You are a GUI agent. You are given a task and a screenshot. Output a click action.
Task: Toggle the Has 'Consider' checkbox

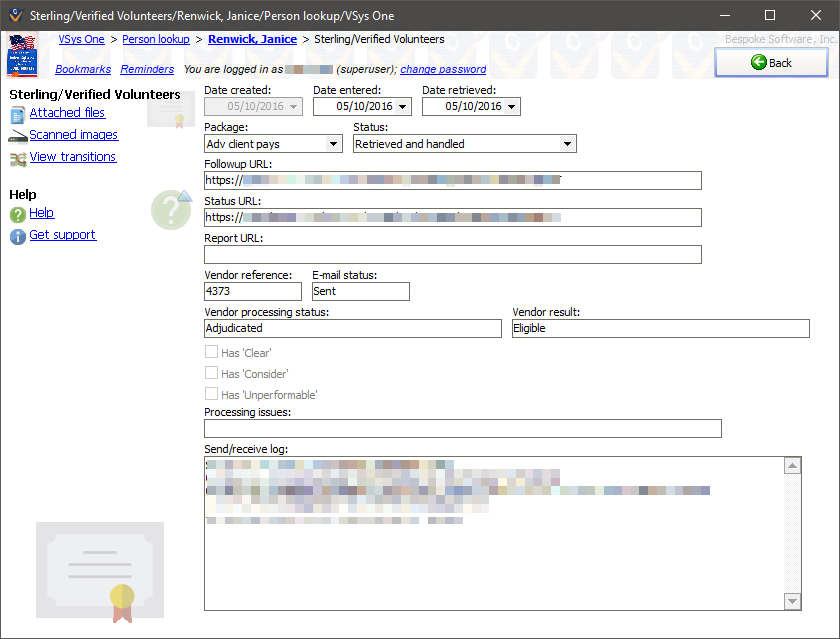(211, 373)
